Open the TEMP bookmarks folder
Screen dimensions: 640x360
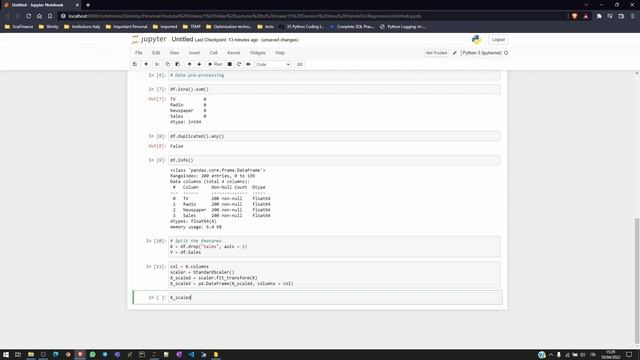pos(192,27)
